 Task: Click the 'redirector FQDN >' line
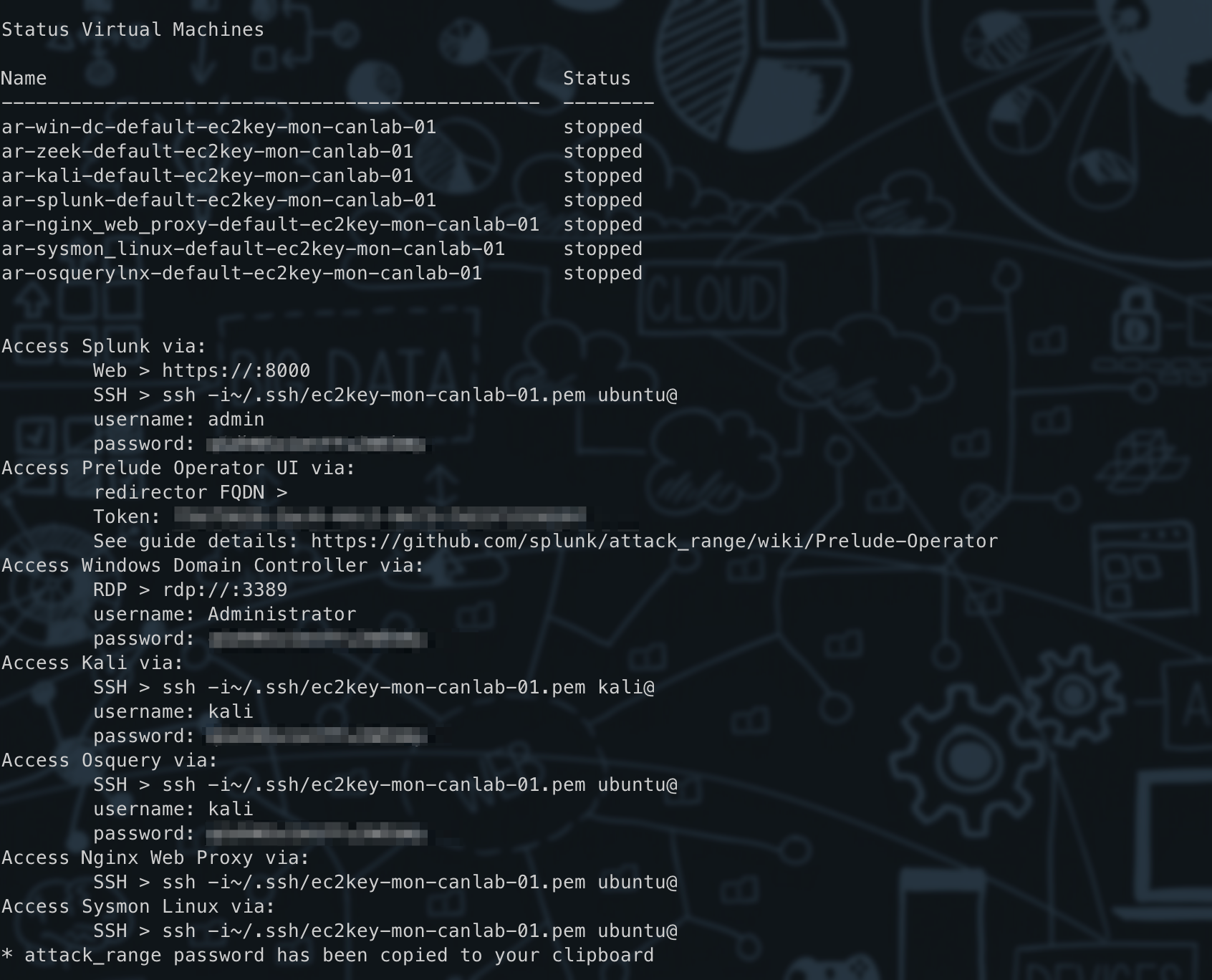(x=190, y=492)
